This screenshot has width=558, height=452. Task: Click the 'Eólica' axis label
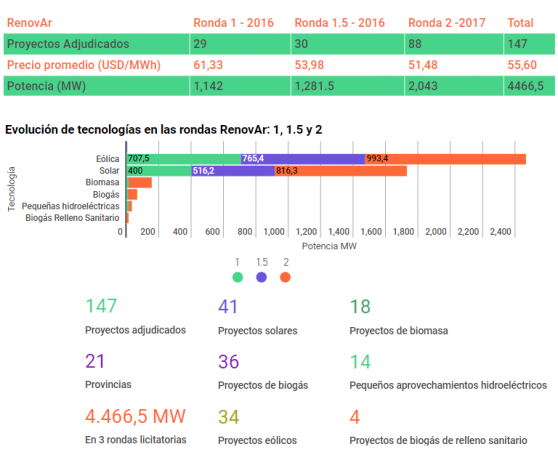(x=107, y=159)
